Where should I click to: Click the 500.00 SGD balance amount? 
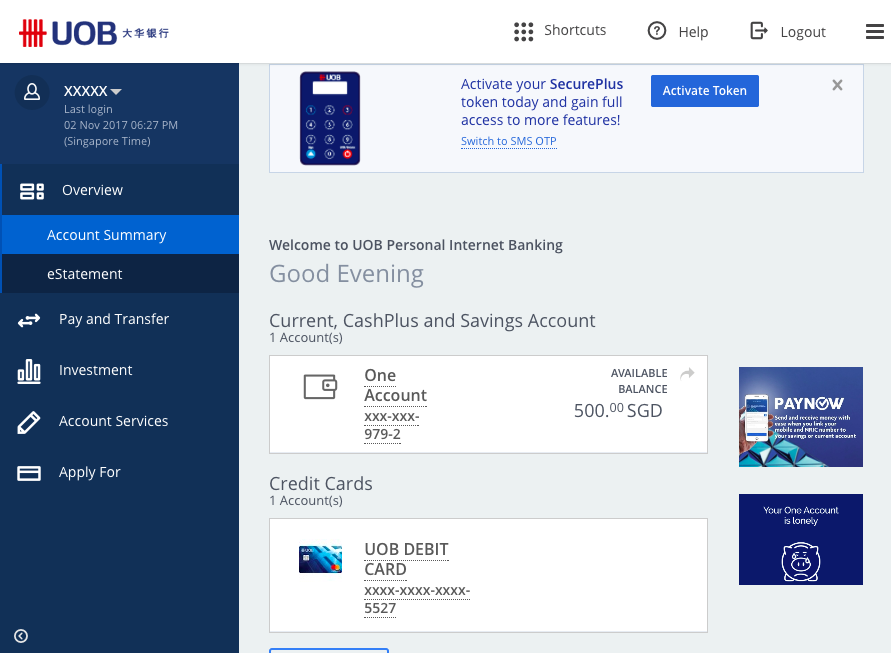click(618, 410)
